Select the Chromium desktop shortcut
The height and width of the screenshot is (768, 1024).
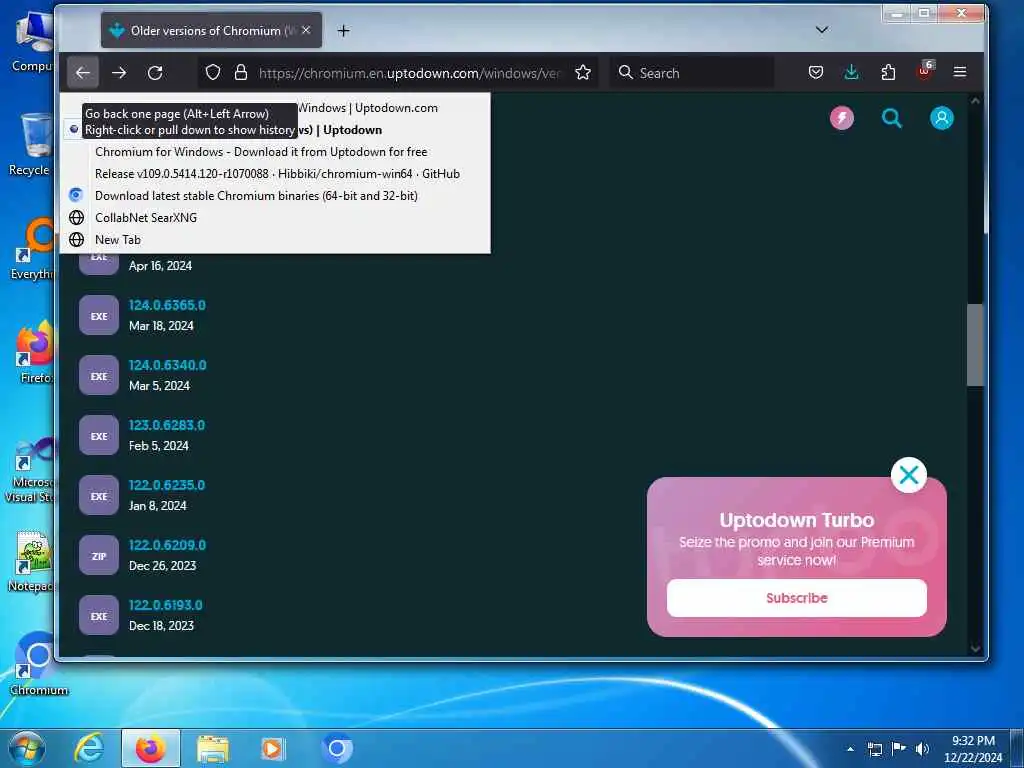click(x=39, y=663)
